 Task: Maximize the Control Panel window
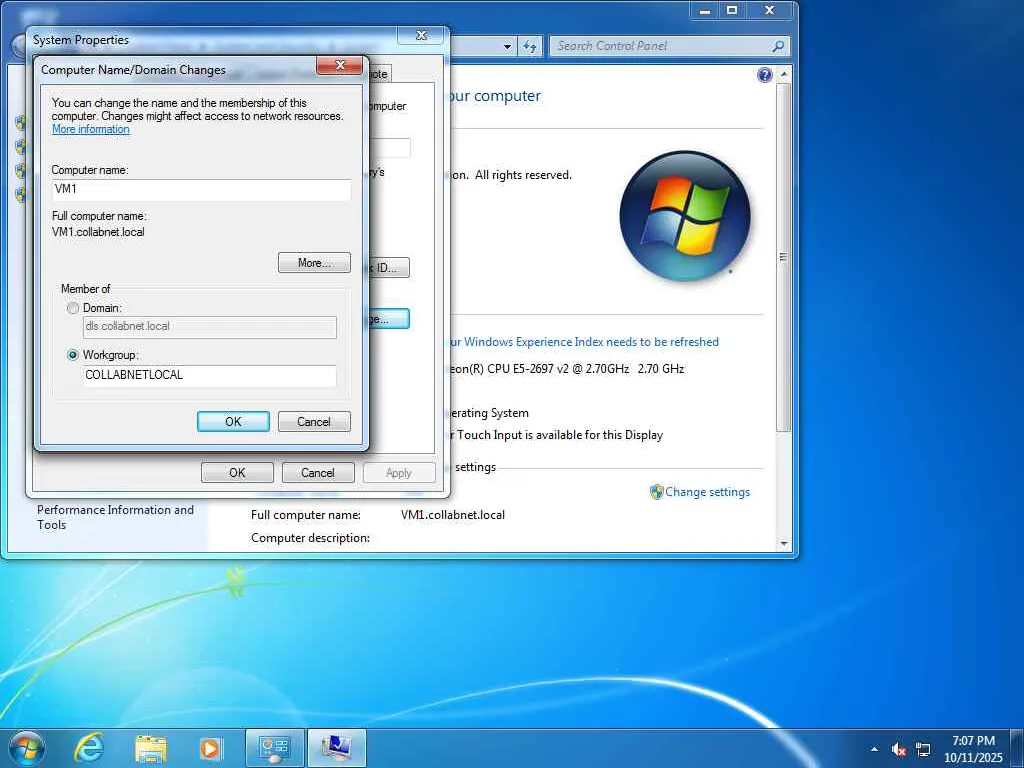tap(732, 10)
